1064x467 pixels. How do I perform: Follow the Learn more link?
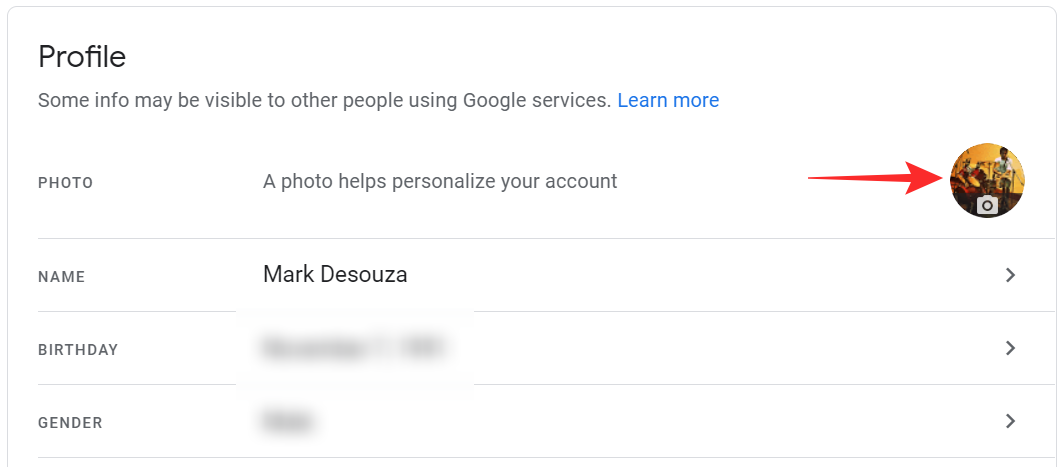[668, 100]
